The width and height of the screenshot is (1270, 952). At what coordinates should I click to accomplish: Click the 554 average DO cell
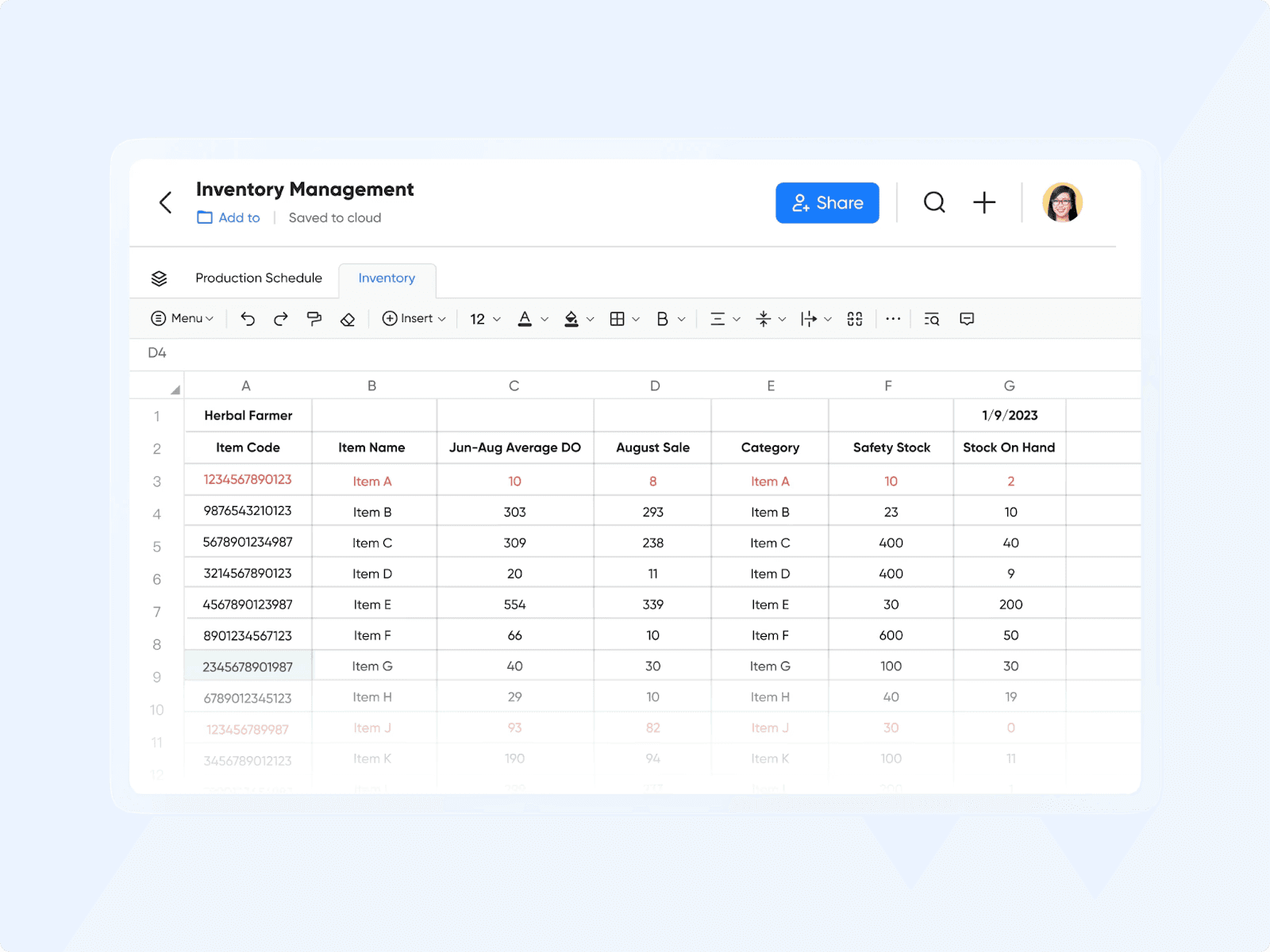(515, 605)
